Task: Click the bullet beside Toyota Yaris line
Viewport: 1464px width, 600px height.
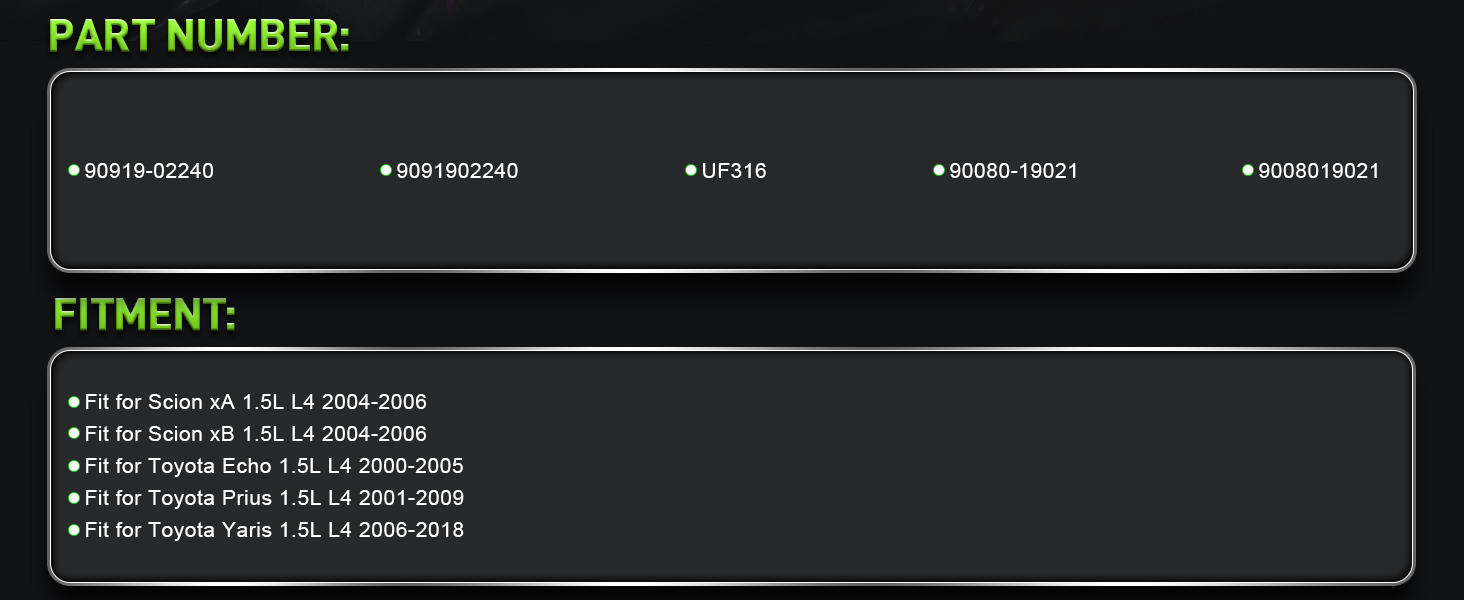Action: click(74, 530)
